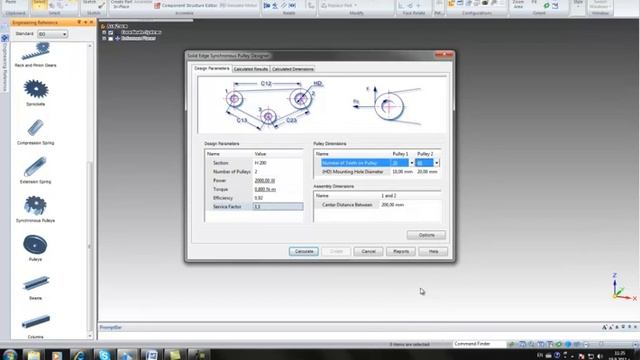Open Skype from the taskbar

pos(104,355)
